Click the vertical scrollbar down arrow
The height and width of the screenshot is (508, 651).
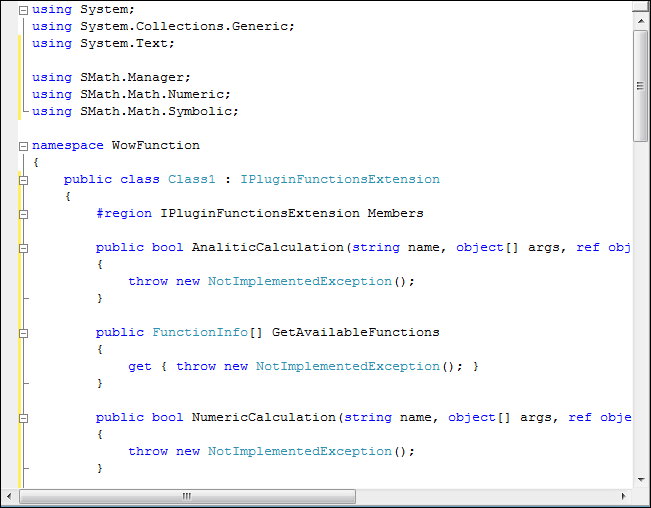tap(641, 478)
